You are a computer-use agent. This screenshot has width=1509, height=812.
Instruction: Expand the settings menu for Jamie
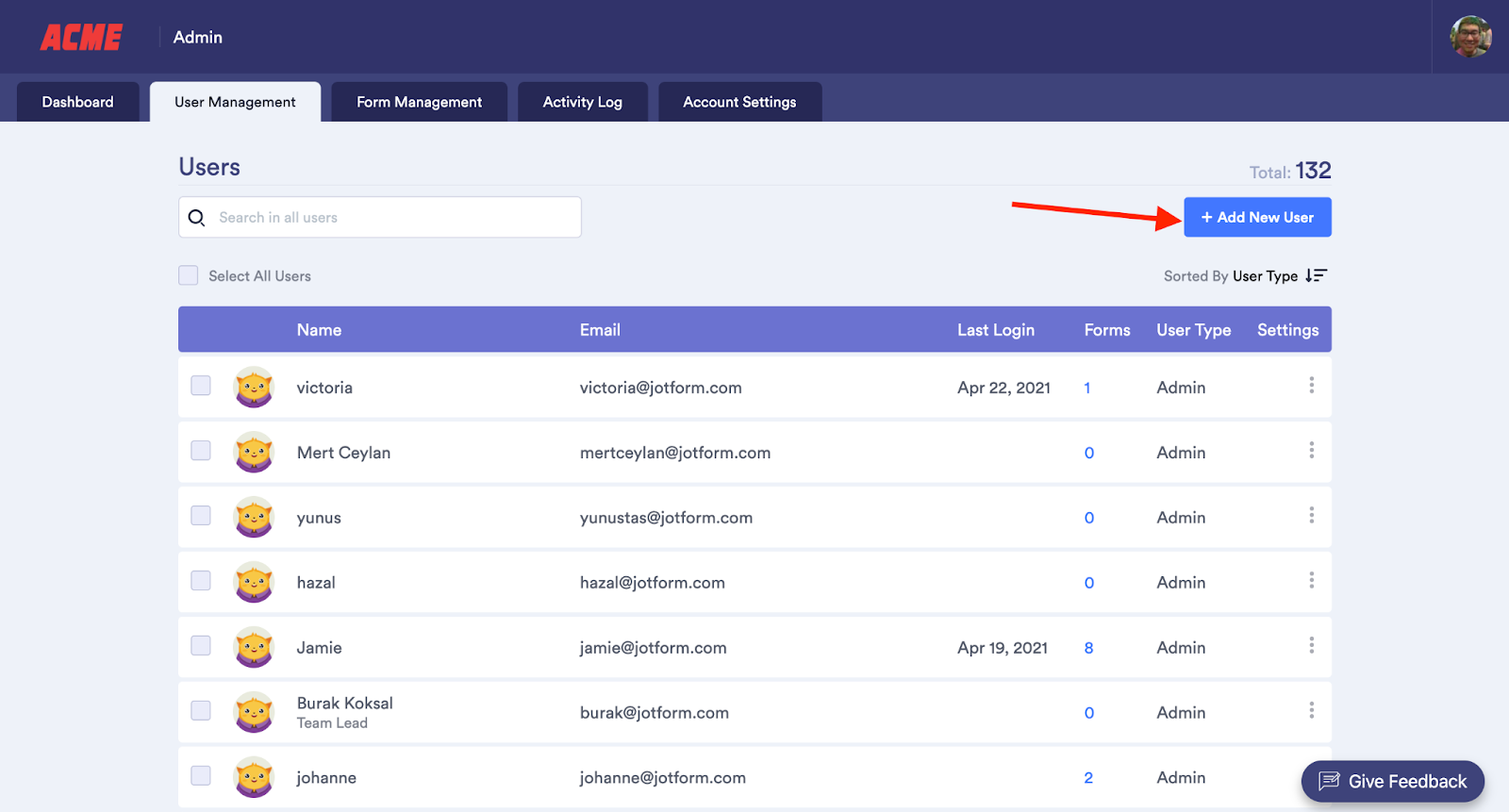click(1311, 646)
